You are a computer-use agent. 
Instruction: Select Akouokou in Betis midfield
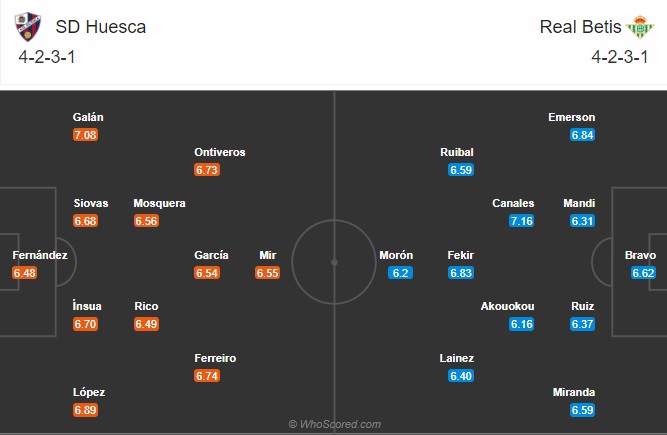[x=507, y=306]
